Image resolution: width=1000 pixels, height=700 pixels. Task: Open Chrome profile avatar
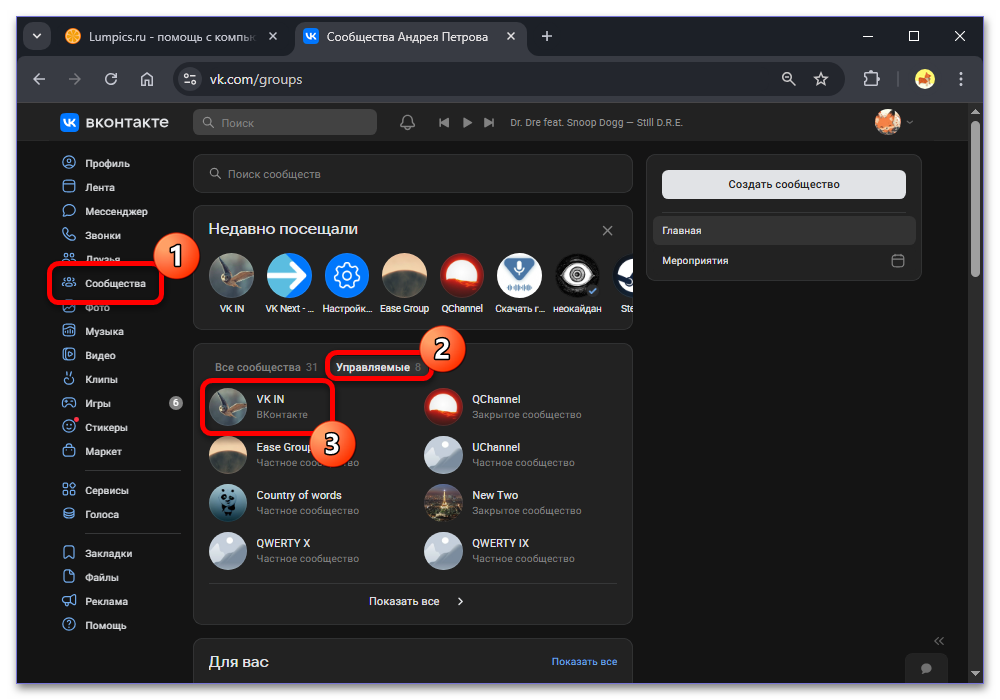point(925,79)
